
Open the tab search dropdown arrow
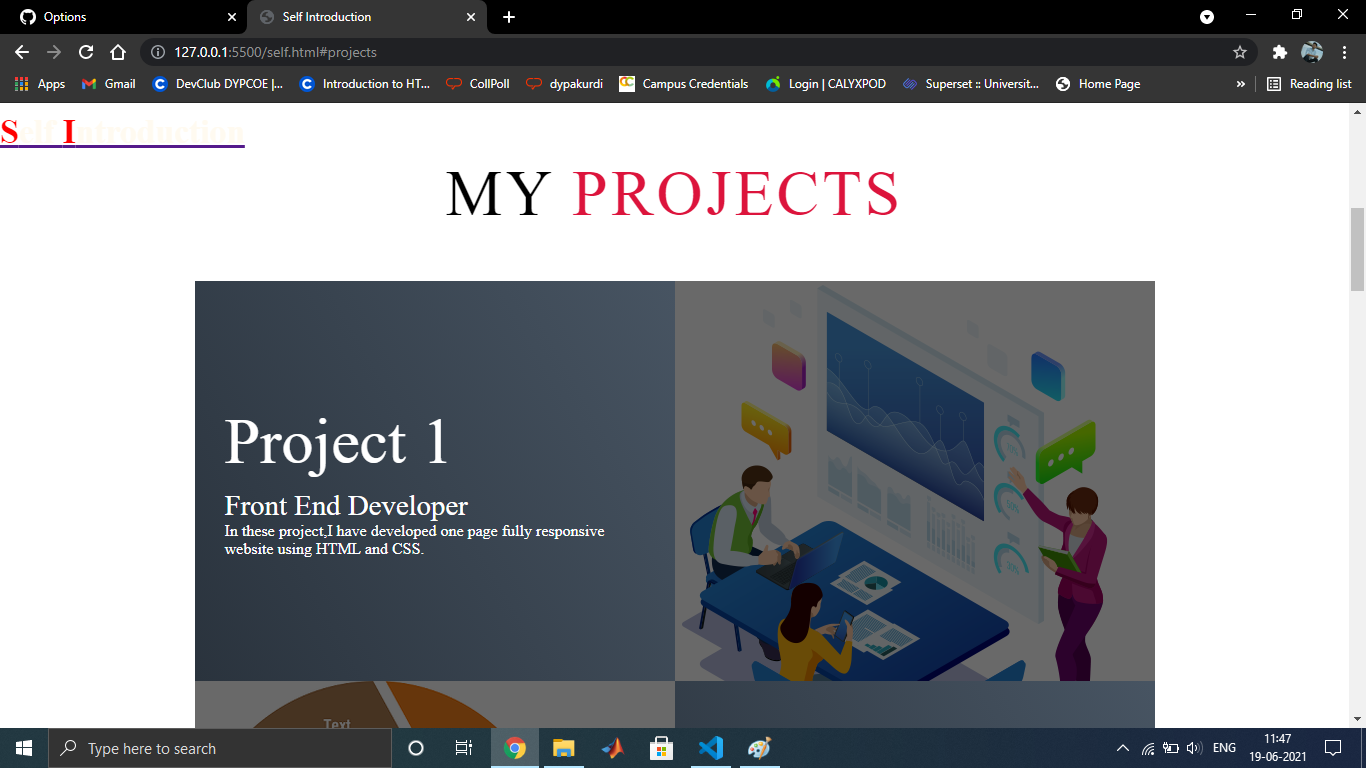click(1207, 17)
